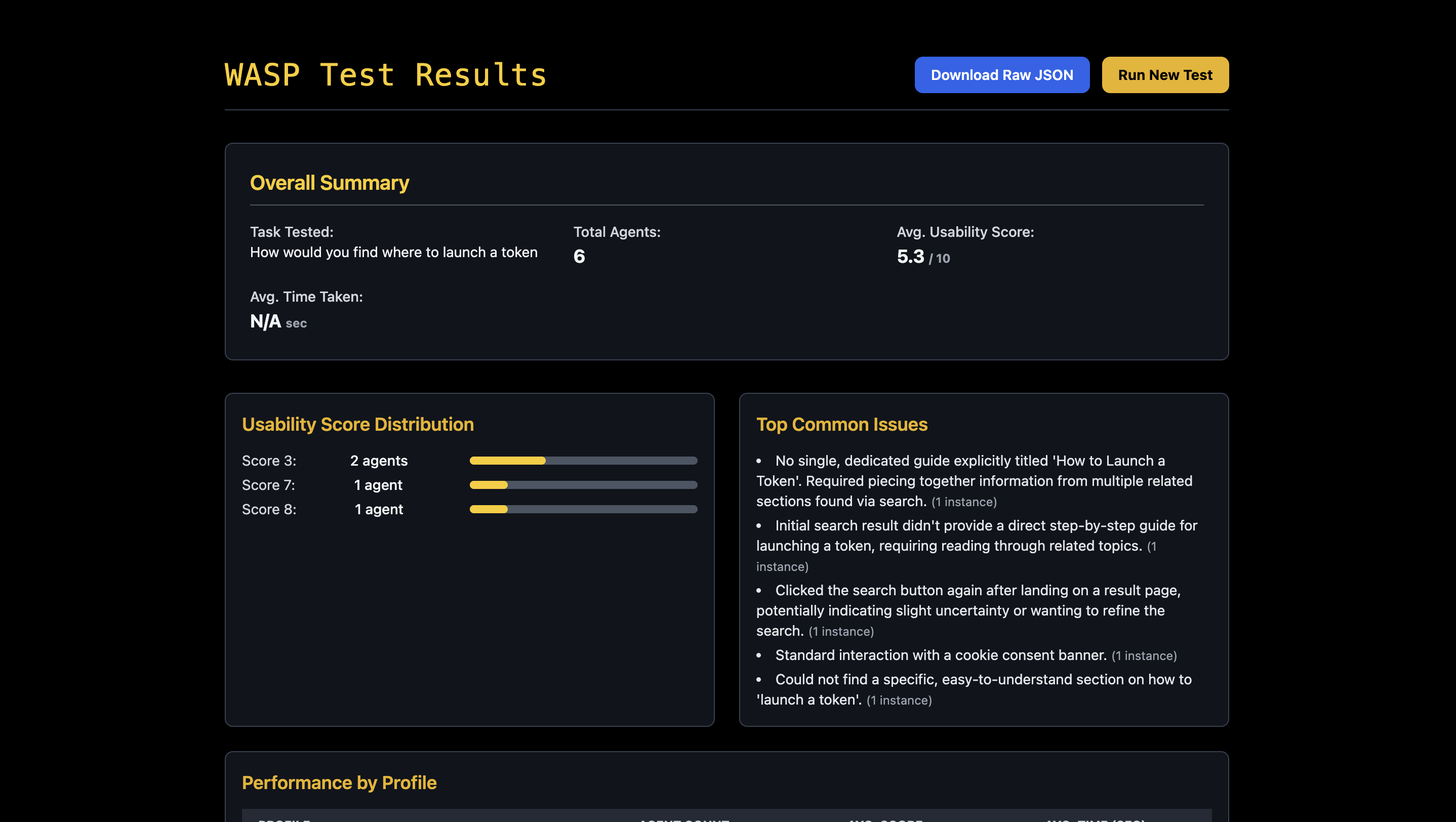Click the N/A average time value

point(266,321)
